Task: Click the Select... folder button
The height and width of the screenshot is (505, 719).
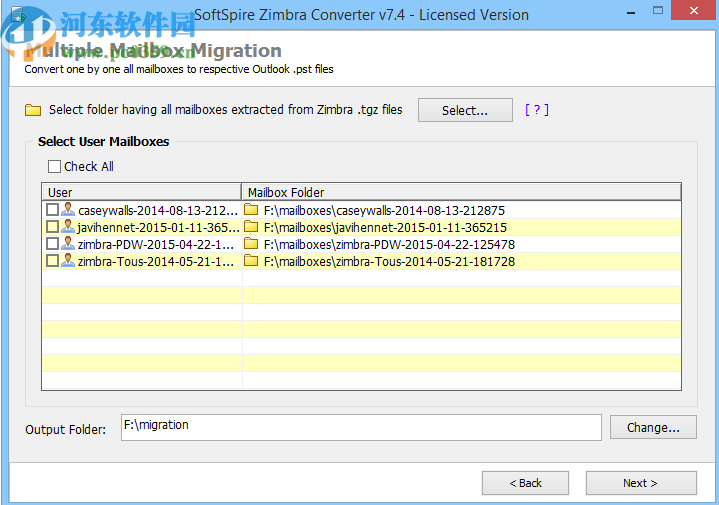Action: tap(465, 110)
